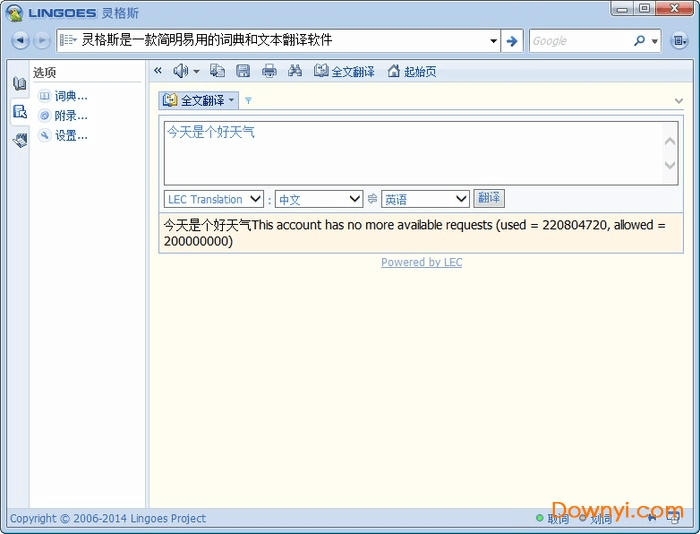The height and width of the screenshot is (534, 700).
Task: Click the 翻译 translate button
Action: [x=489, y=199]
